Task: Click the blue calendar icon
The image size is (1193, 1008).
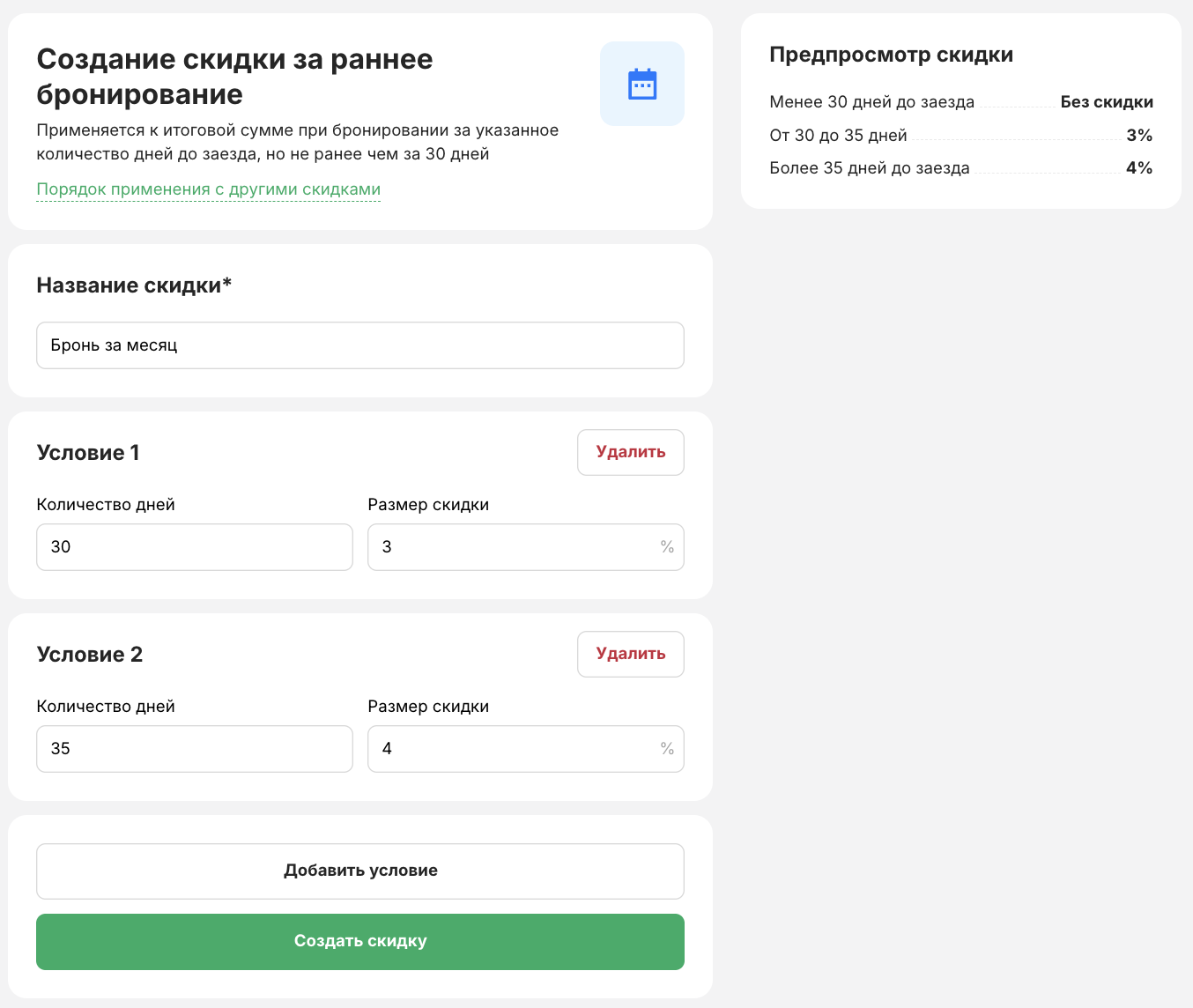Action: [x=642, y=84]
